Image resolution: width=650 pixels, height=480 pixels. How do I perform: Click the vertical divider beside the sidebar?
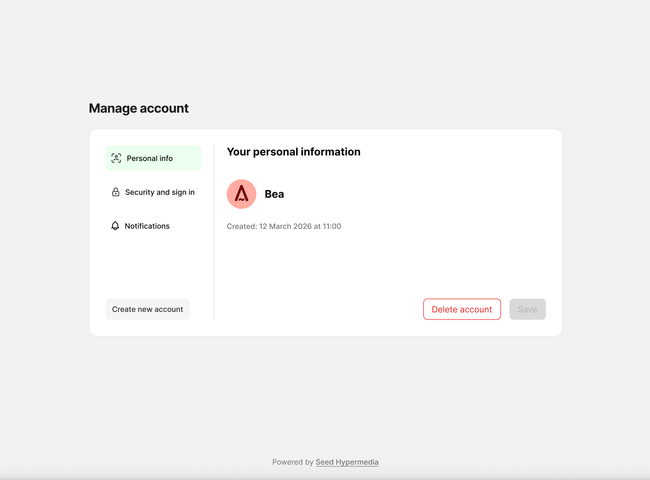point(214,240)
